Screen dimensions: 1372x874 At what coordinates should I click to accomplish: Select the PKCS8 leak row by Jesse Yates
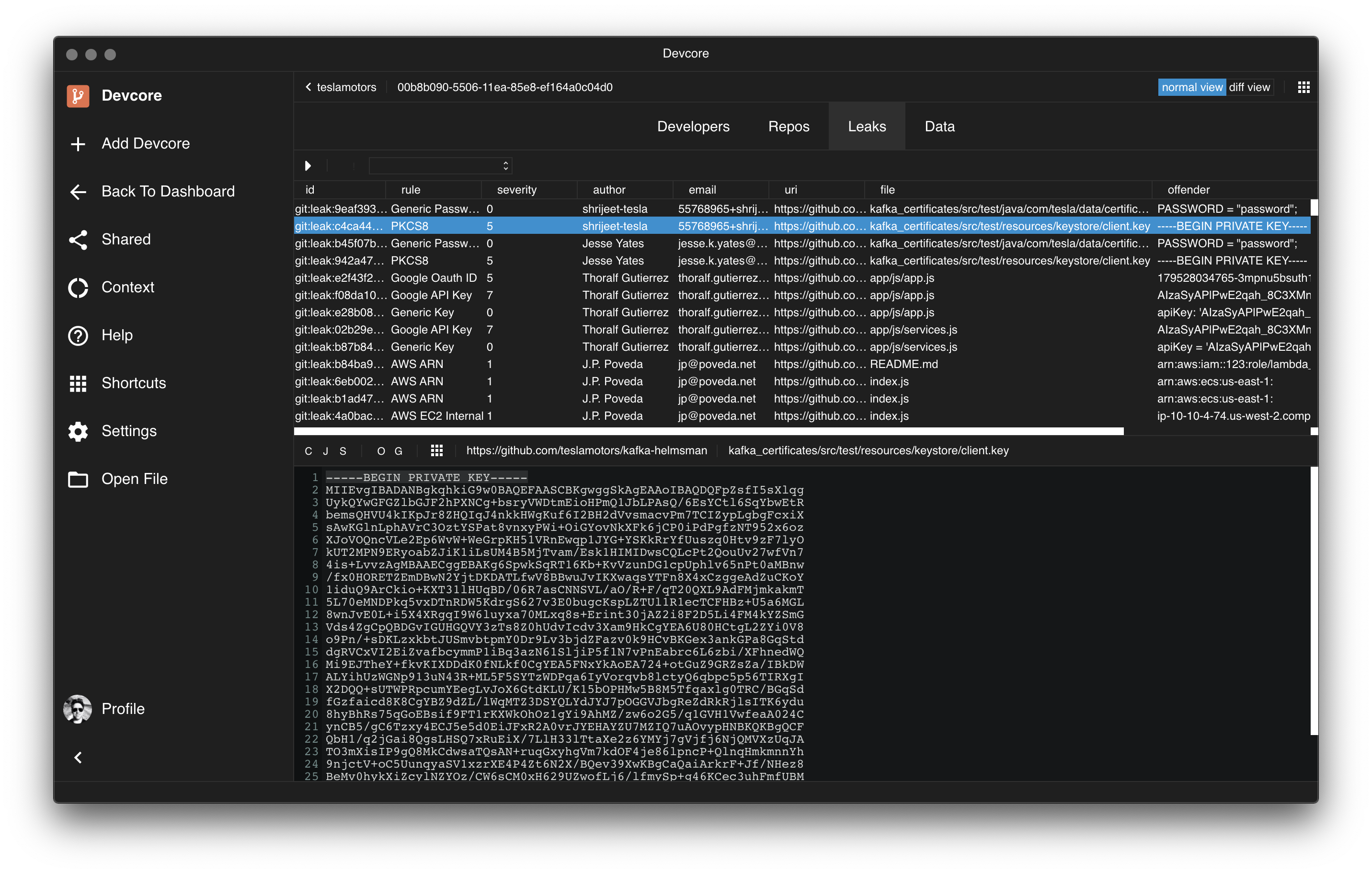(x=570, y=260)
